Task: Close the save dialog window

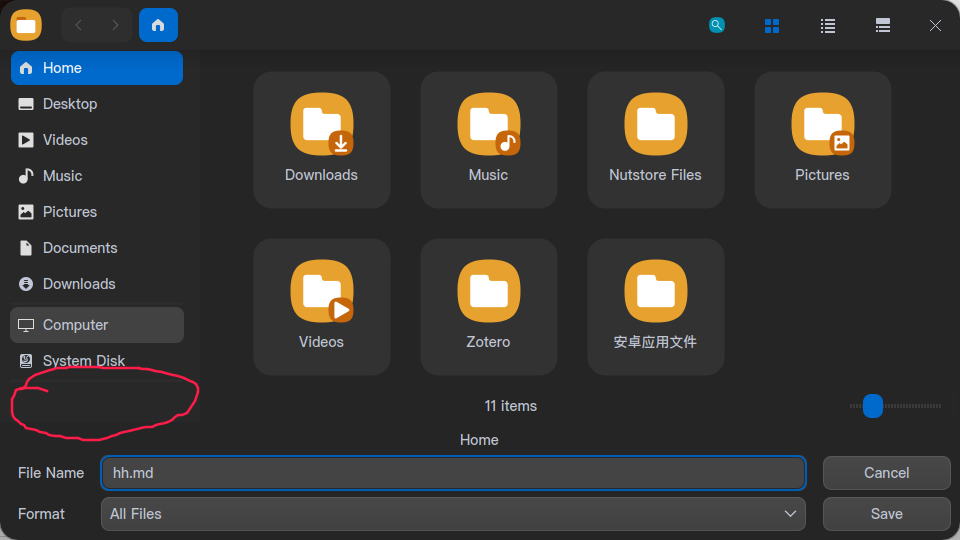Action: (935, 26)
